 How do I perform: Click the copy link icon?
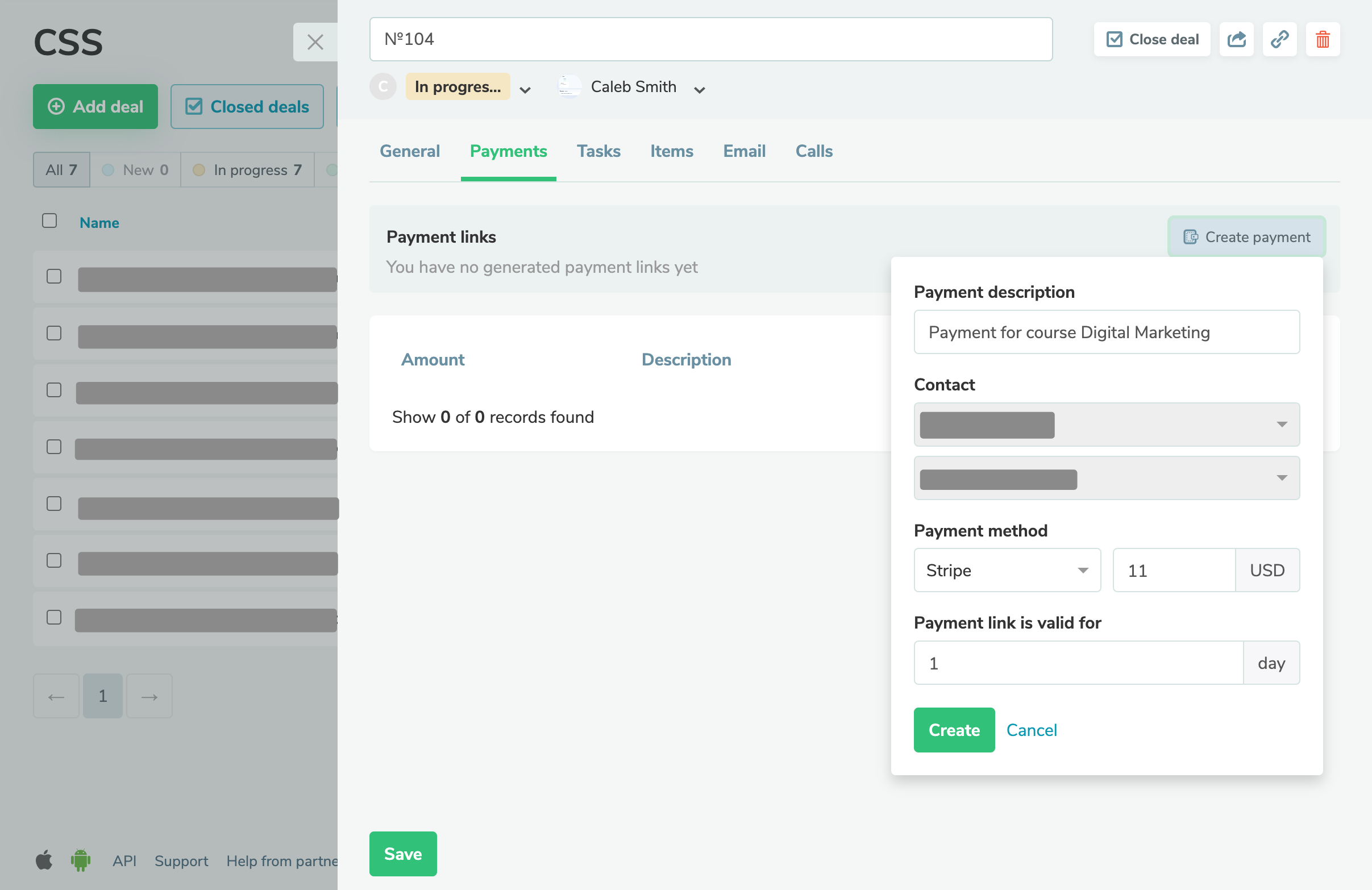[1280, 39]
